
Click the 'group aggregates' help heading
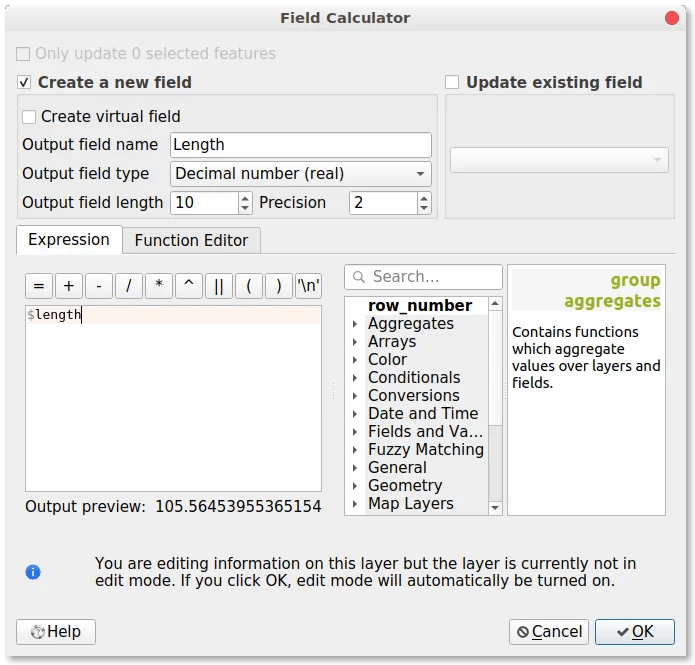tap(612, 290)
